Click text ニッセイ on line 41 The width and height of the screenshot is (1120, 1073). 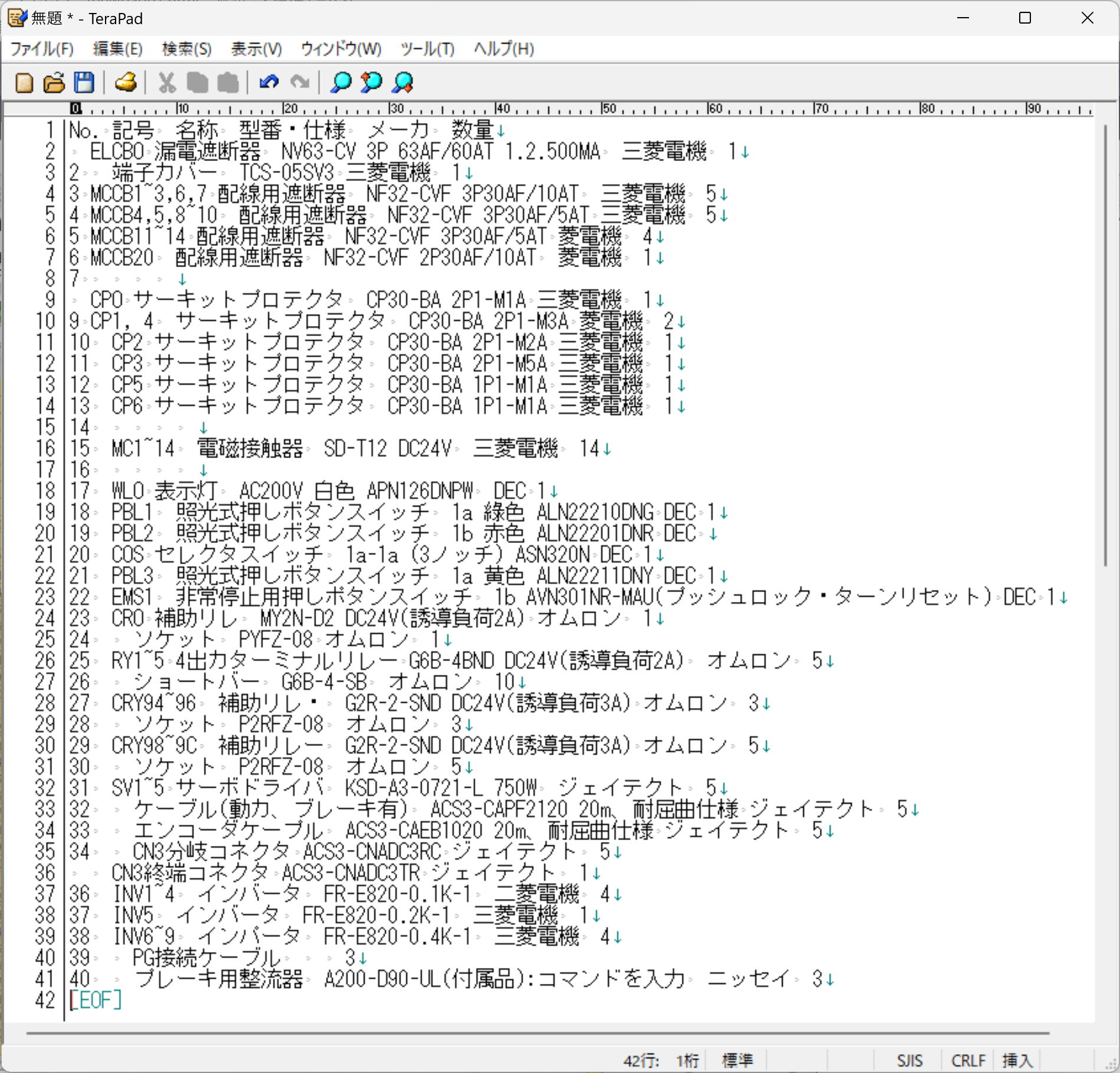pos(749,979)
